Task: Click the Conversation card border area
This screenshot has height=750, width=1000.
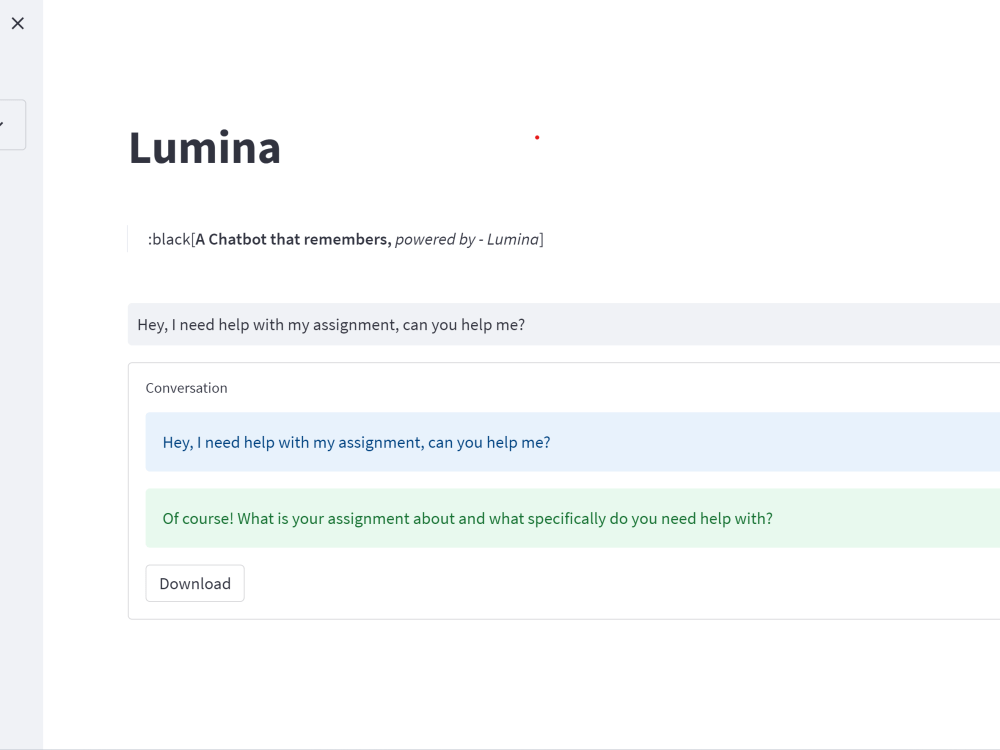Action: tap(128, 490)
